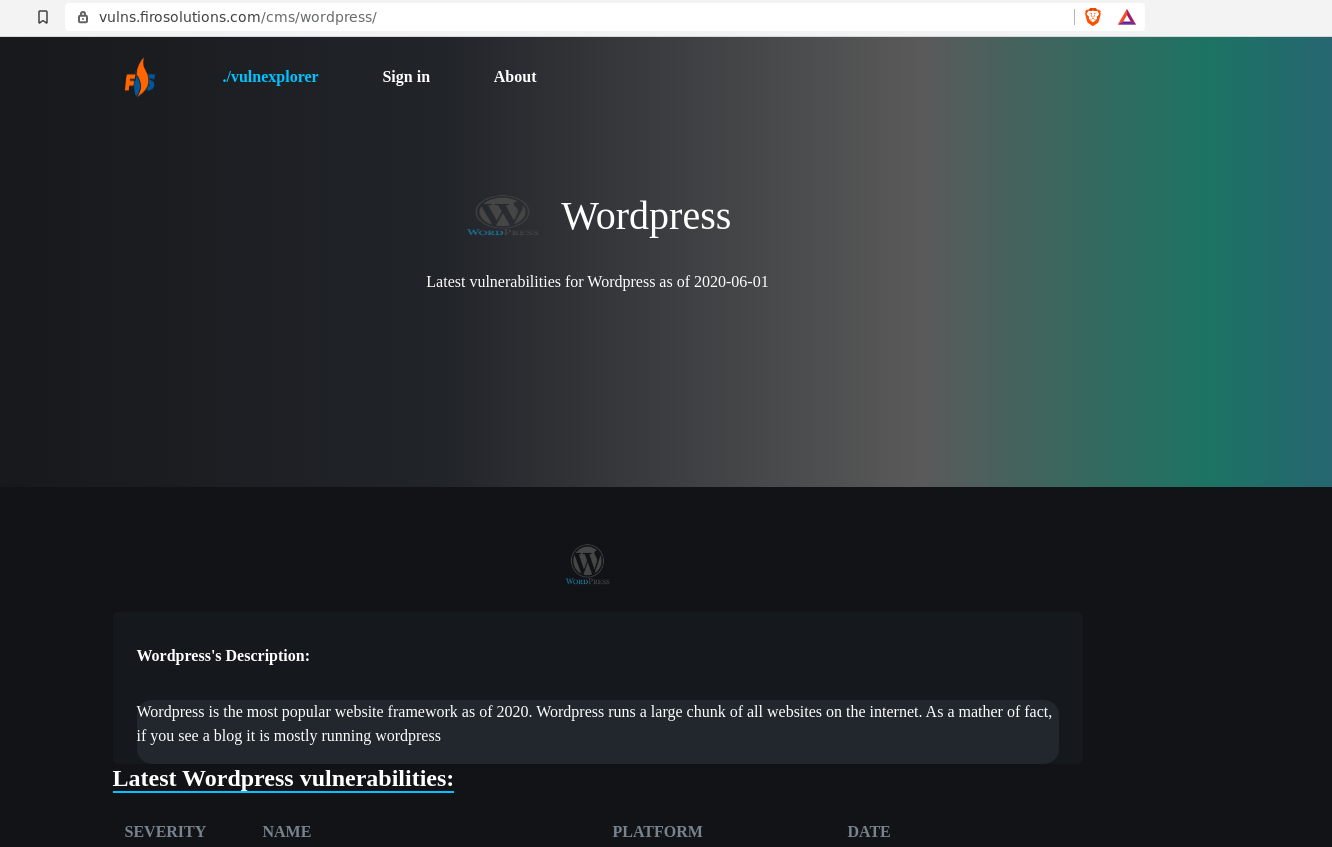Go to the Sign in page
The width and height of the screenshot is (1332, 847).
tap(406, 77)
